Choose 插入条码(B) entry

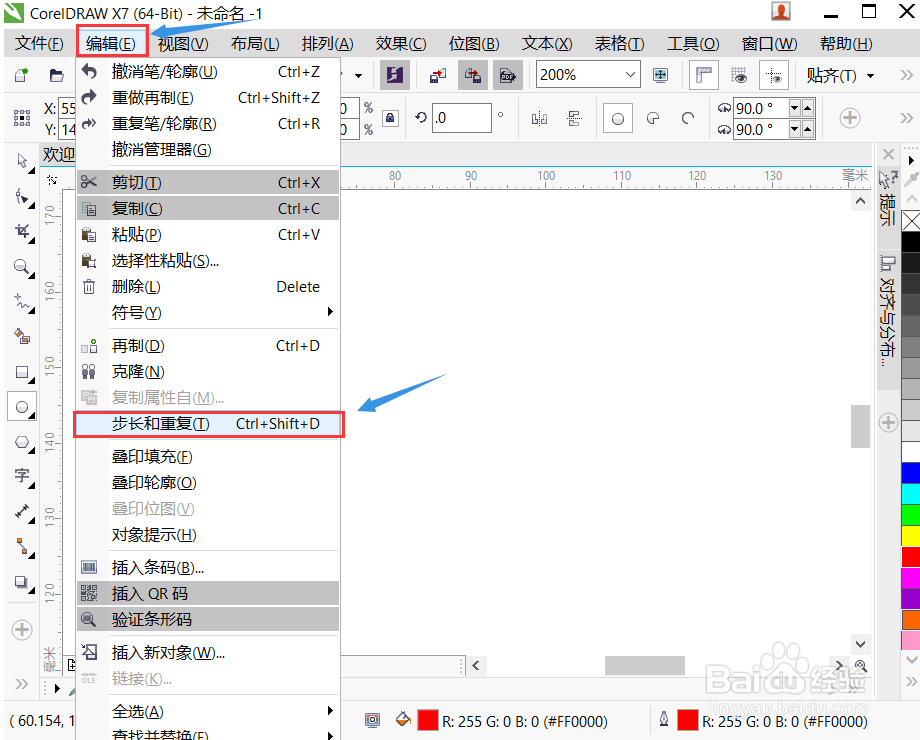[208, 567]
